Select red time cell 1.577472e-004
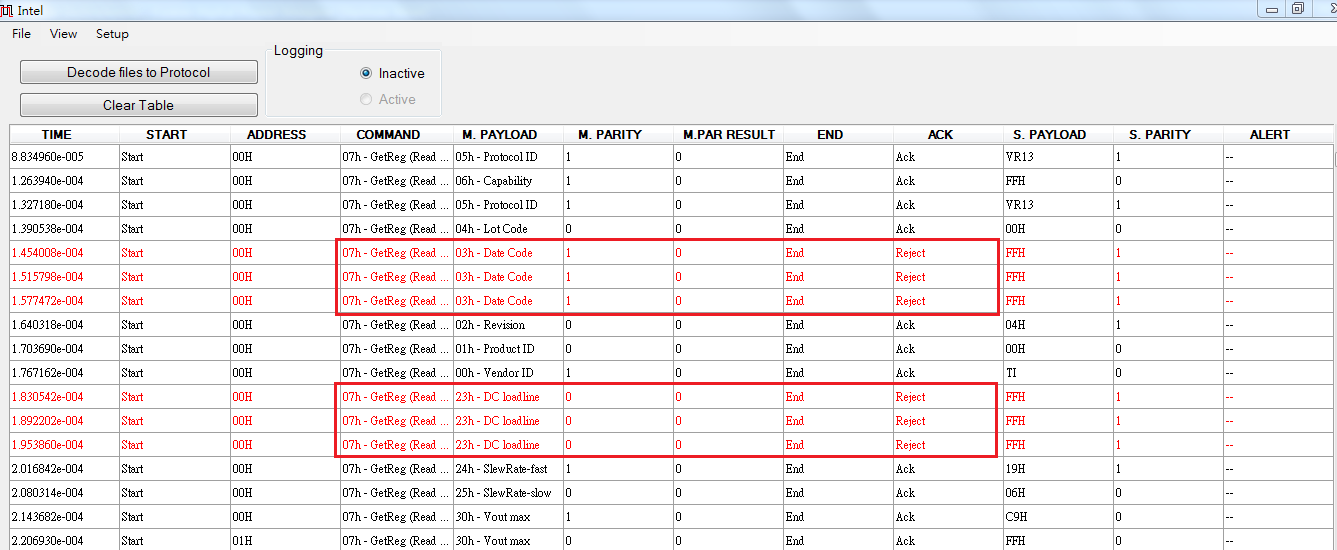The height and width of the screenshot is (550, 1337). click(x=65, y=301)
